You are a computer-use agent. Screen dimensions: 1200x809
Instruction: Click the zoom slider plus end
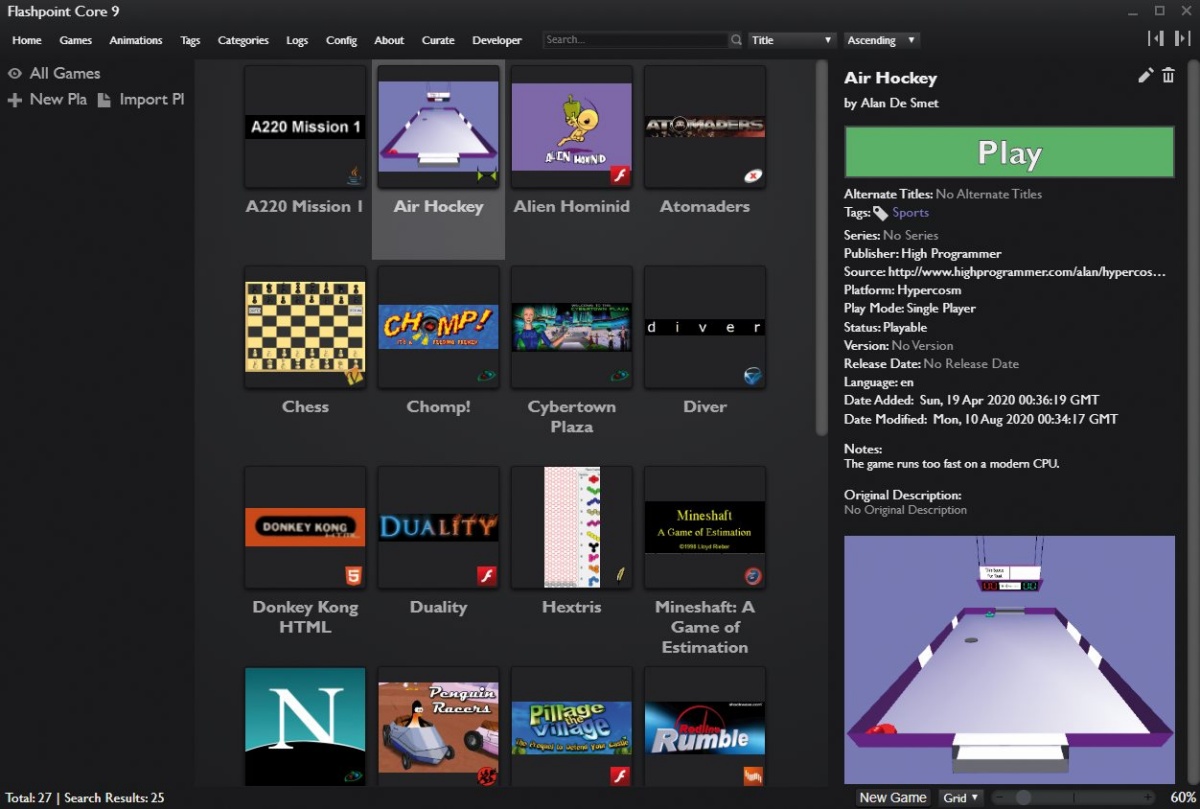1149,797
